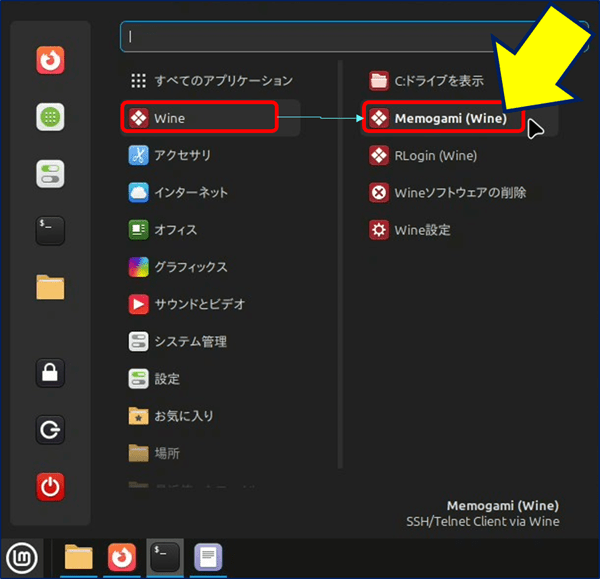
Task: Click the folder icon for C:ドライブを表示
Action: pyautogui.click(x=379, y=81)
